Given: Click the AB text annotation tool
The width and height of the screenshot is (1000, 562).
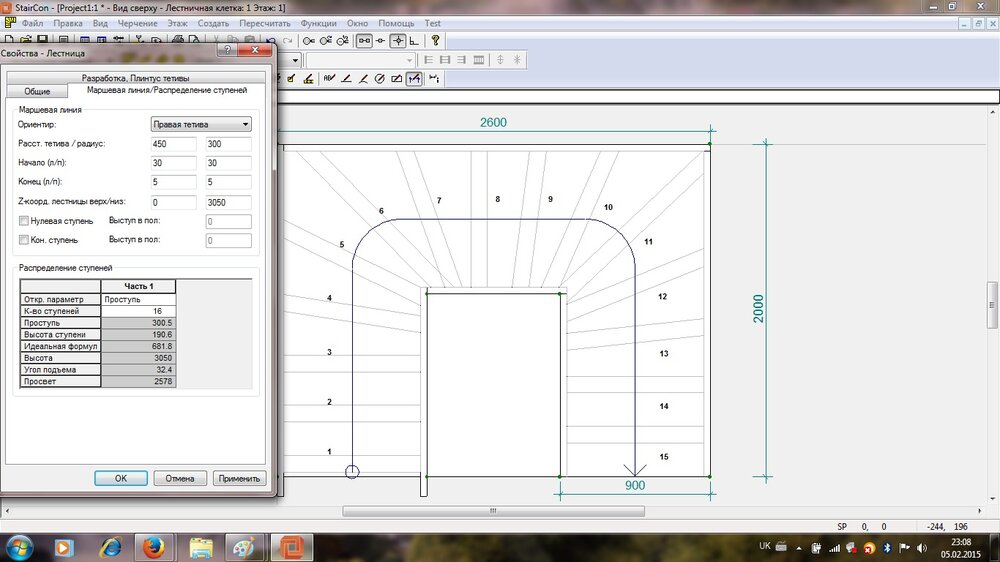Looking at the screenshot, I should (328, 78).
